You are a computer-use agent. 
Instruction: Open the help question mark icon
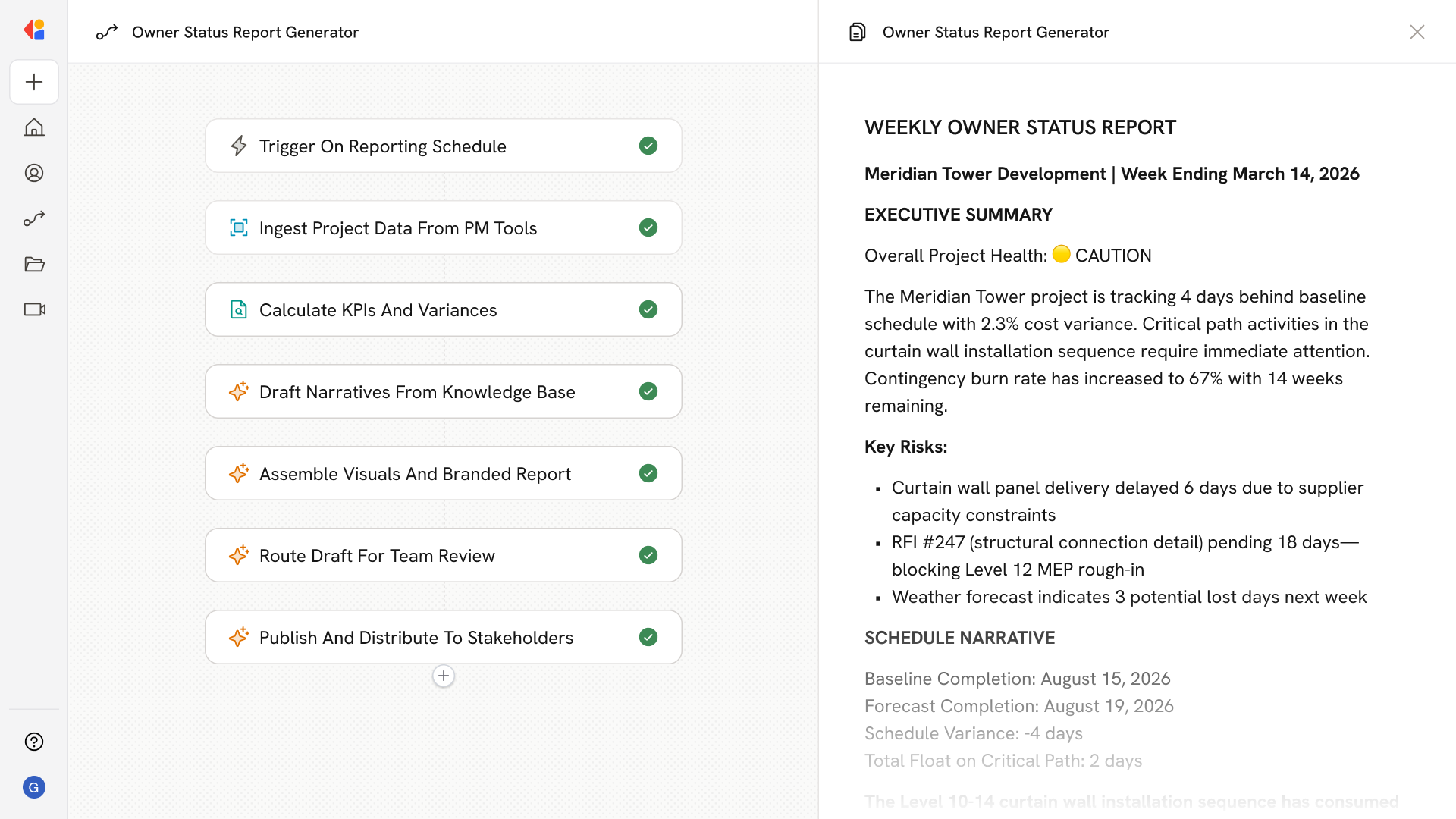coord(34,742)
